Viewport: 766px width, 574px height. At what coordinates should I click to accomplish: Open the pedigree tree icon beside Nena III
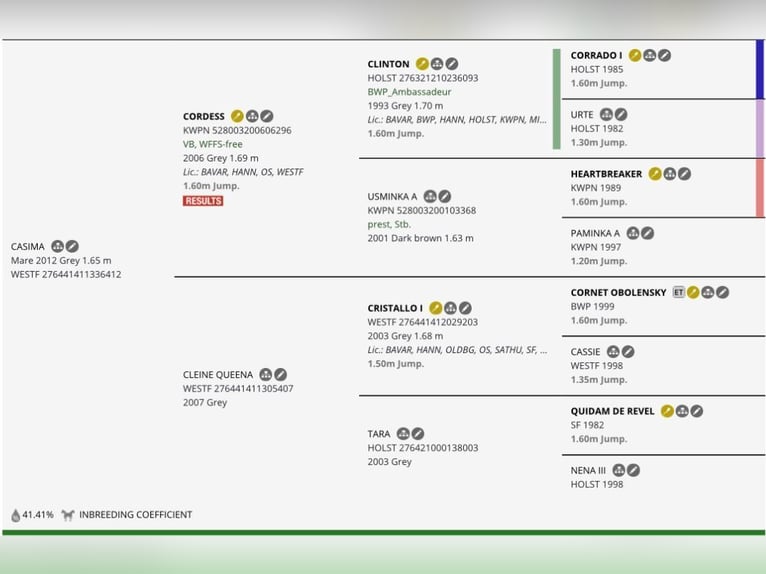pos(619,470)
